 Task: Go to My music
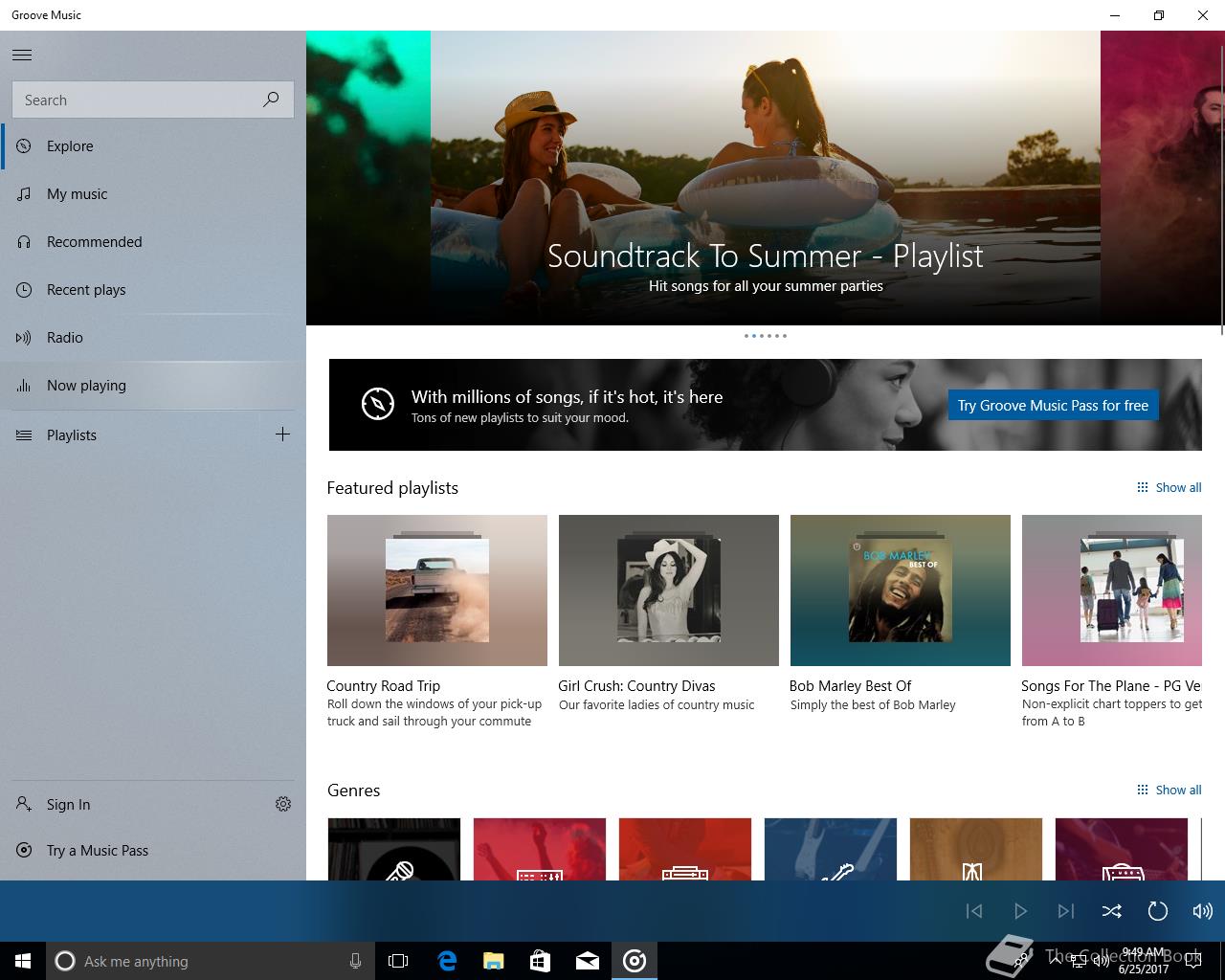(153, 194)
